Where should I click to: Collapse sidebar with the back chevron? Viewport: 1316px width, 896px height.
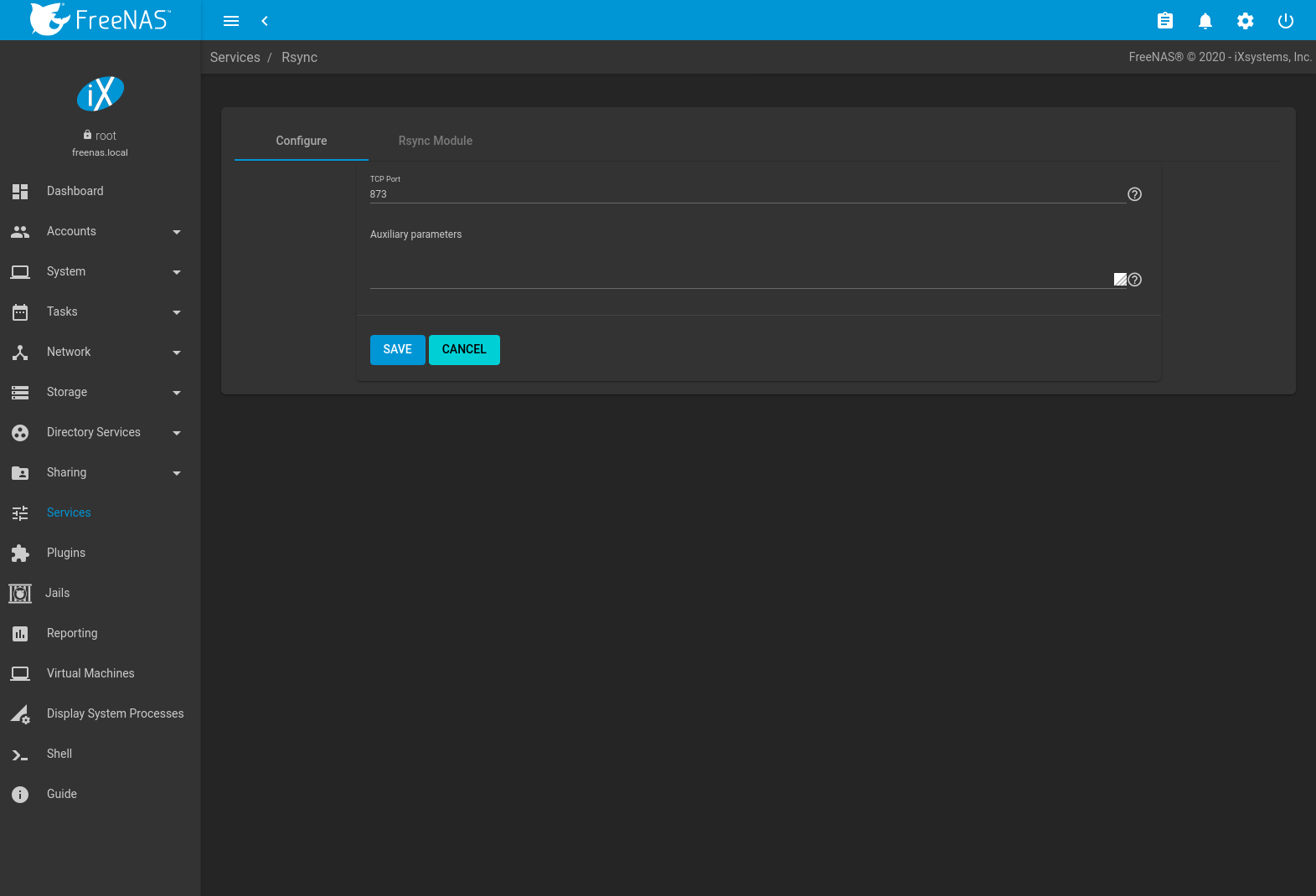265,21
